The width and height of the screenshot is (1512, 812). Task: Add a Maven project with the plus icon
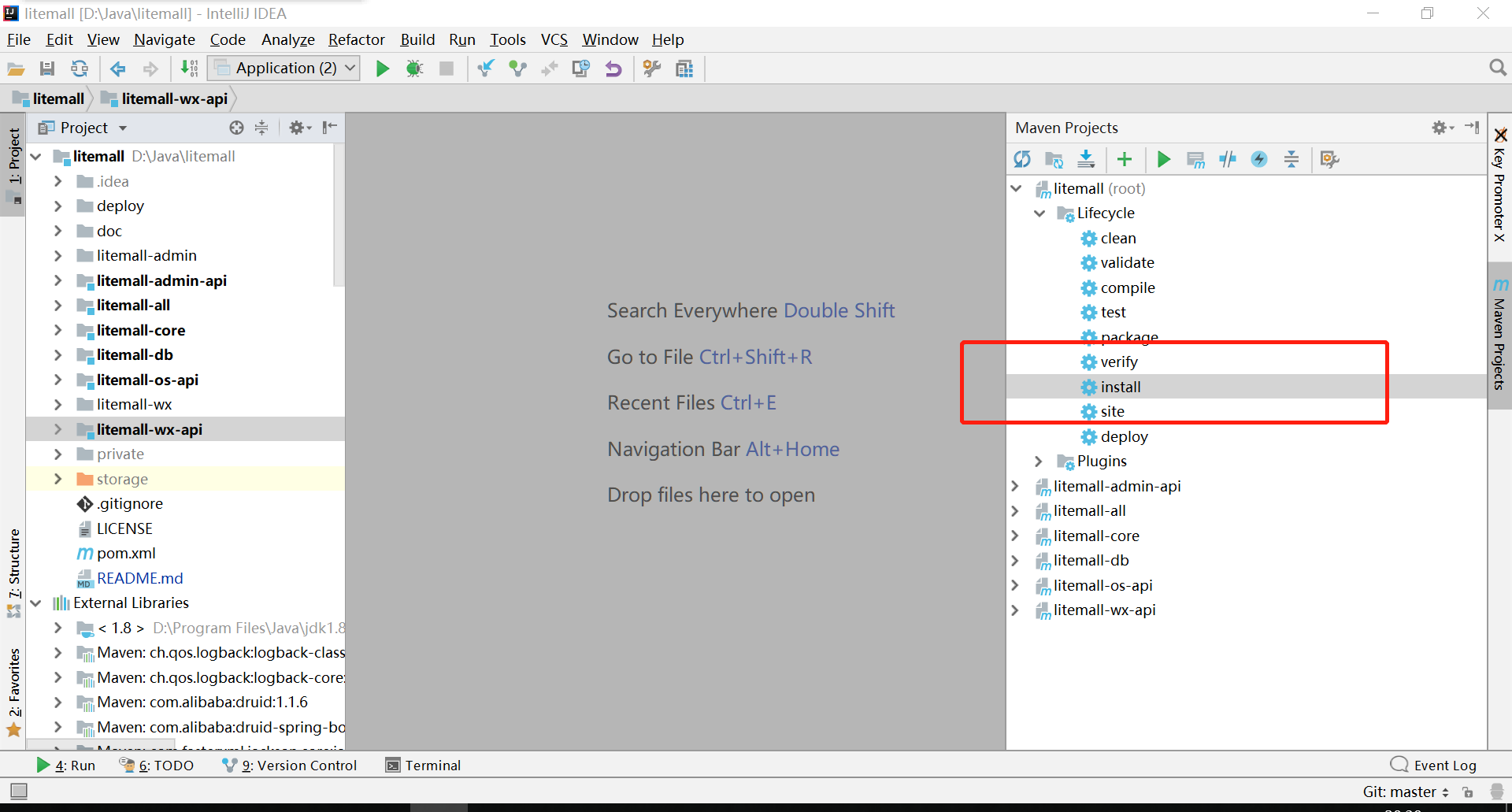[x=1125, y=159]
